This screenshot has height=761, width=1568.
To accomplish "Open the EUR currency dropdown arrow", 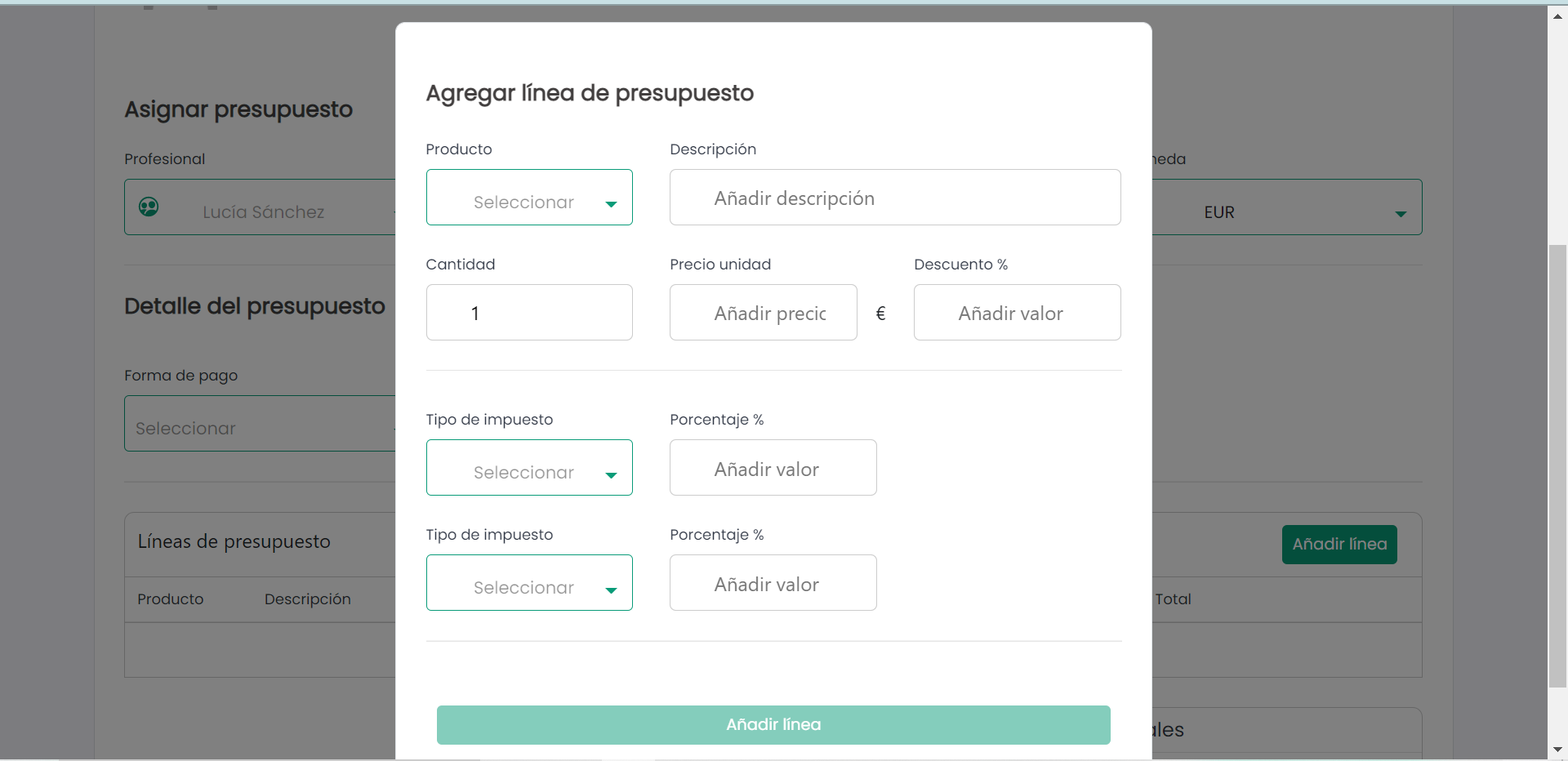I will click(x=1401, y=214).
